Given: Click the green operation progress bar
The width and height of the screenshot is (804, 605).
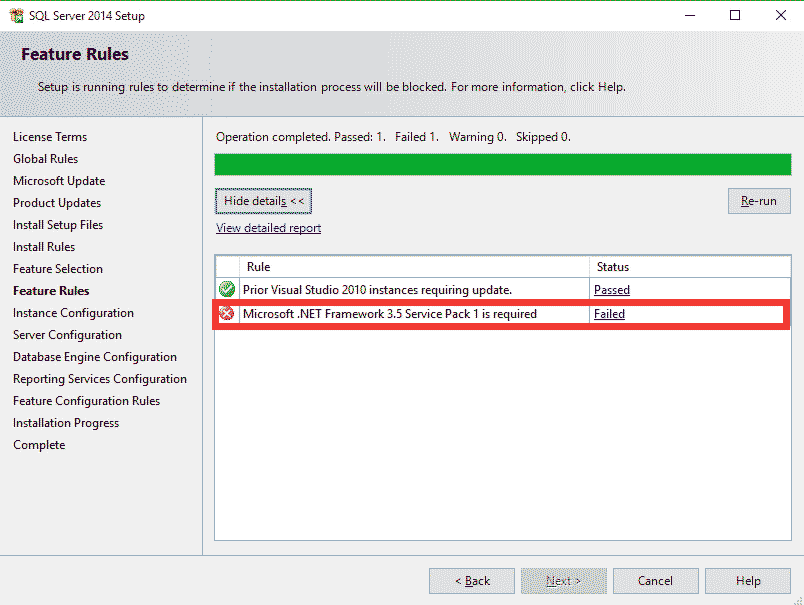Looking at the screenshot, I should pos(502,164).
